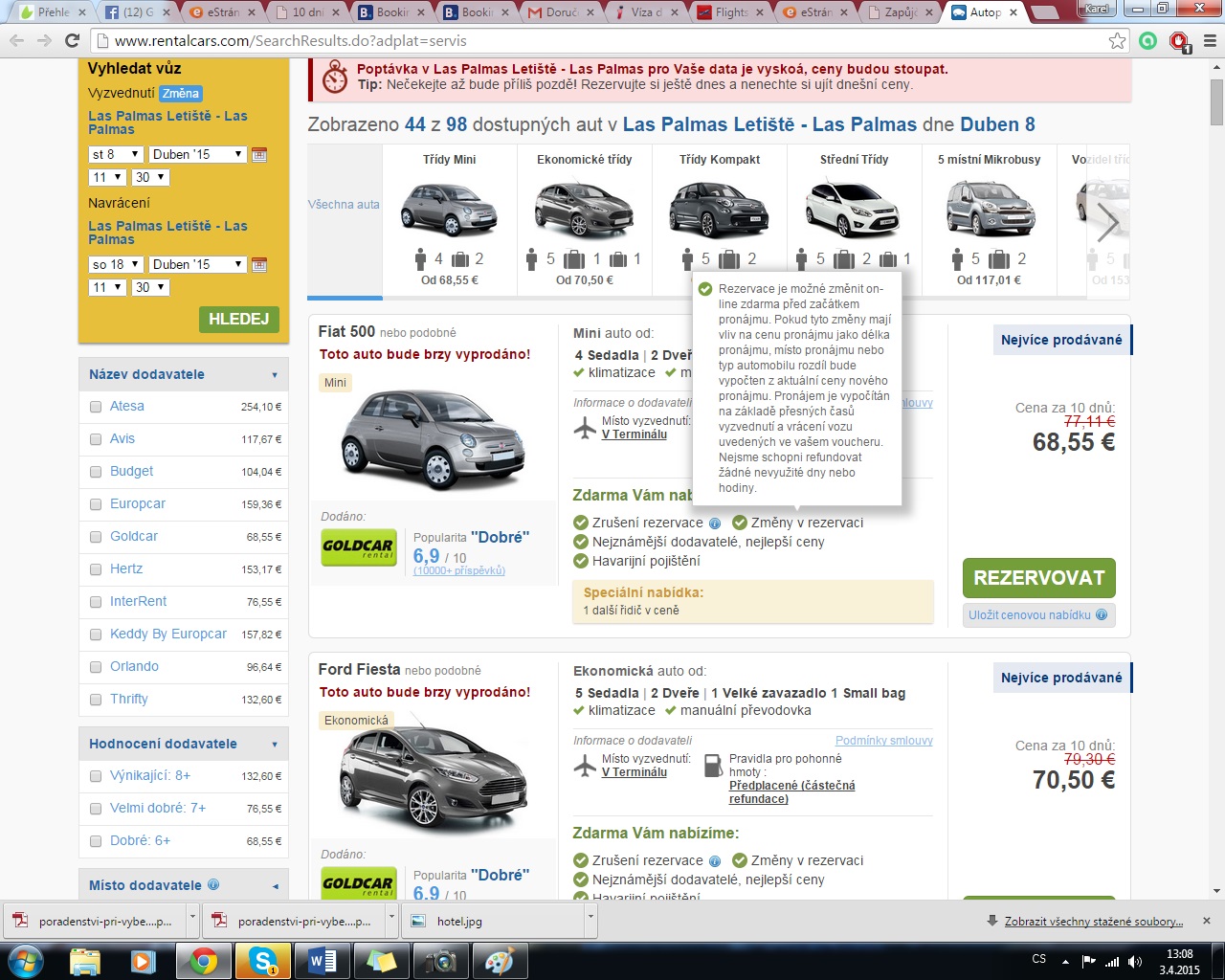
Task: Open File Explorer from taskbar
Action: pos(85,961)
